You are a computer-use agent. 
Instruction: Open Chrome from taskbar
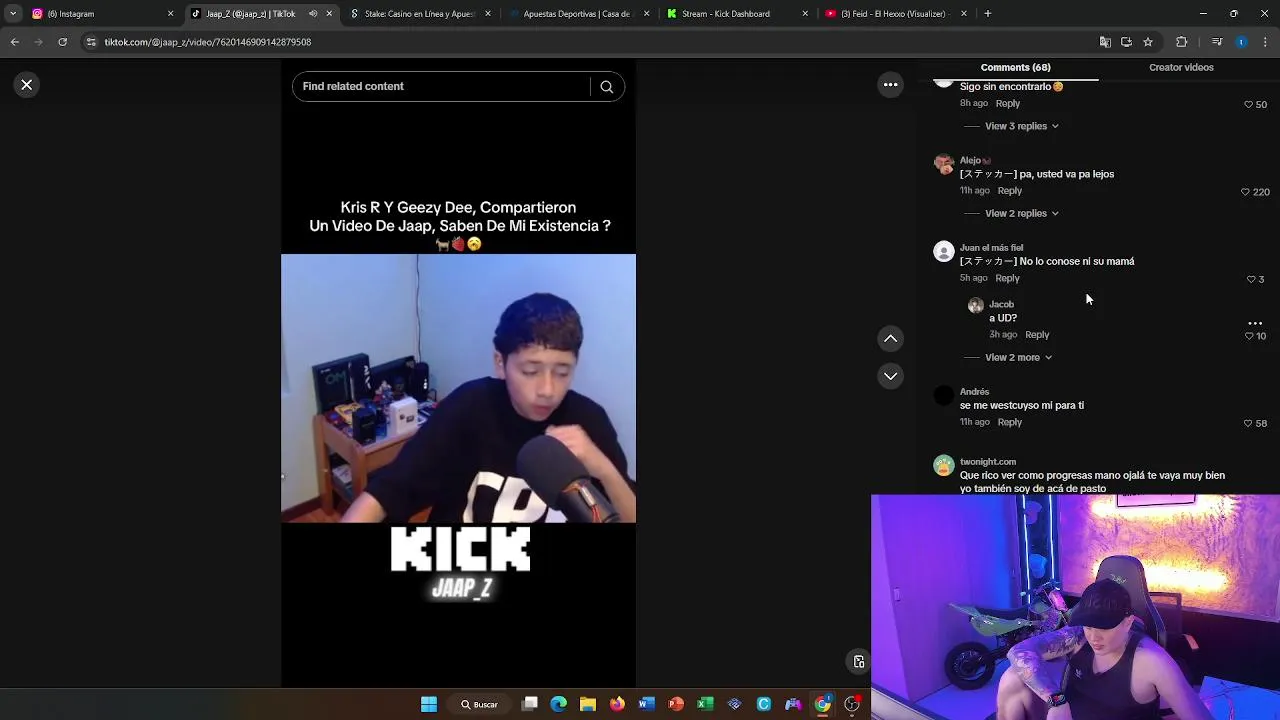(x=822, y=704)
